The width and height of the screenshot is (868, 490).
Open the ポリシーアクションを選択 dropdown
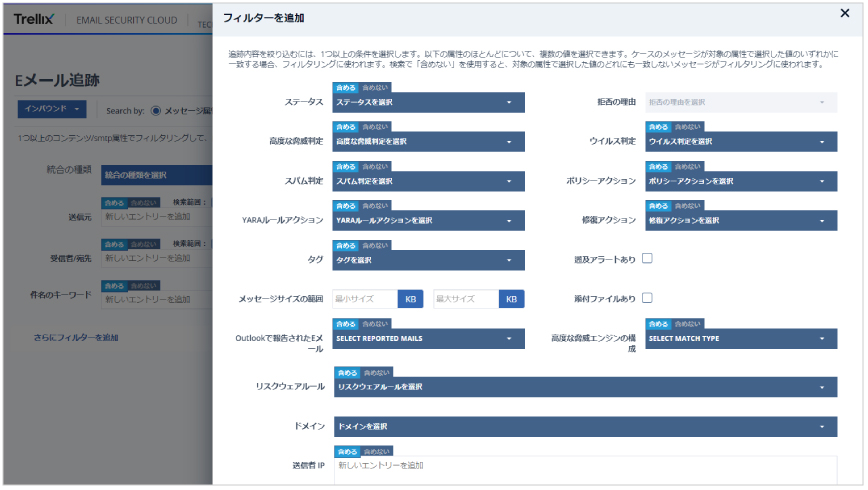(741, 181)
